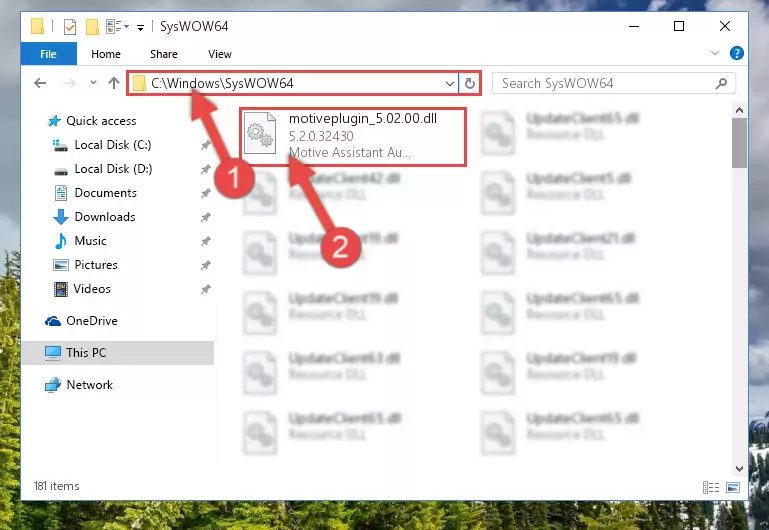769x530 pixels.
Task: Close the SysWOW64 window
Action: pos(725,26)
